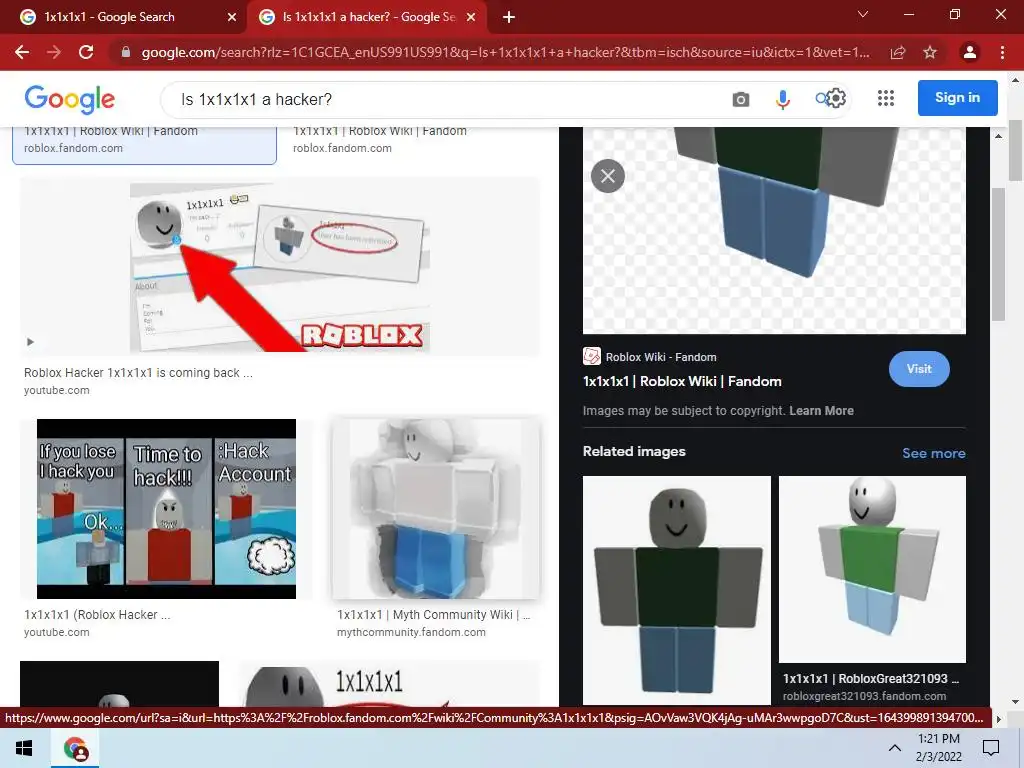Start voice search with microphone

(782, 99)
